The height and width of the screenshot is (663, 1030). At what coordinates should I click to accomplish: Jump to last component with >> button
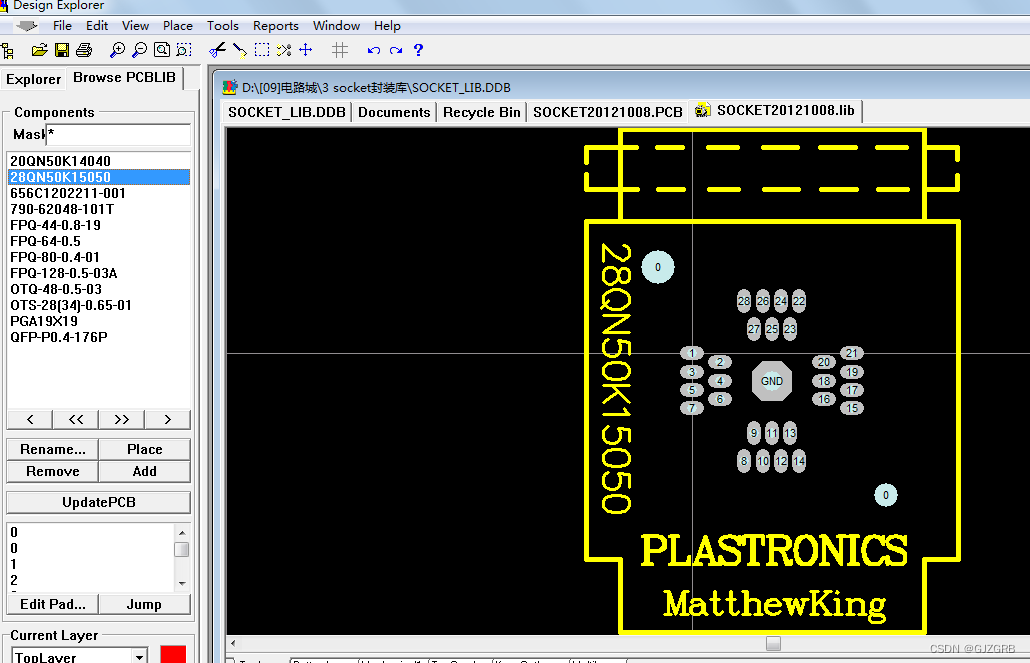tap(122, 419)
